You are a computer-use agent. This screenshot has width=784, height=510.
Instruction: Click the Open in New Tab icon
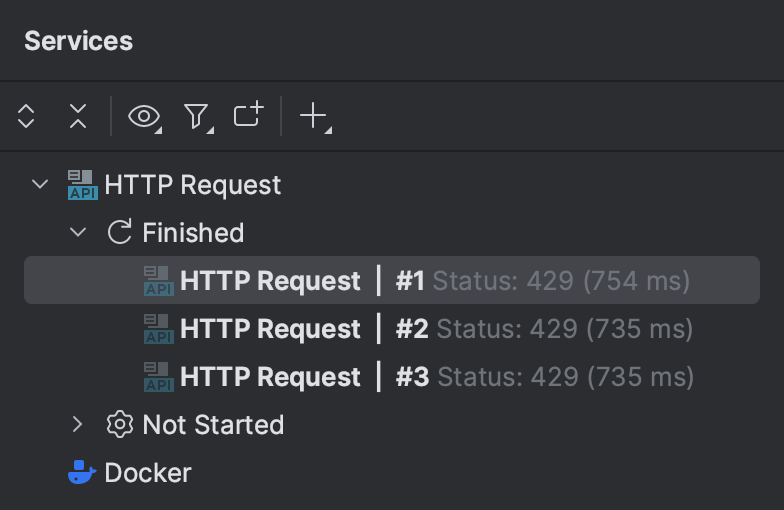click(248, 116)
